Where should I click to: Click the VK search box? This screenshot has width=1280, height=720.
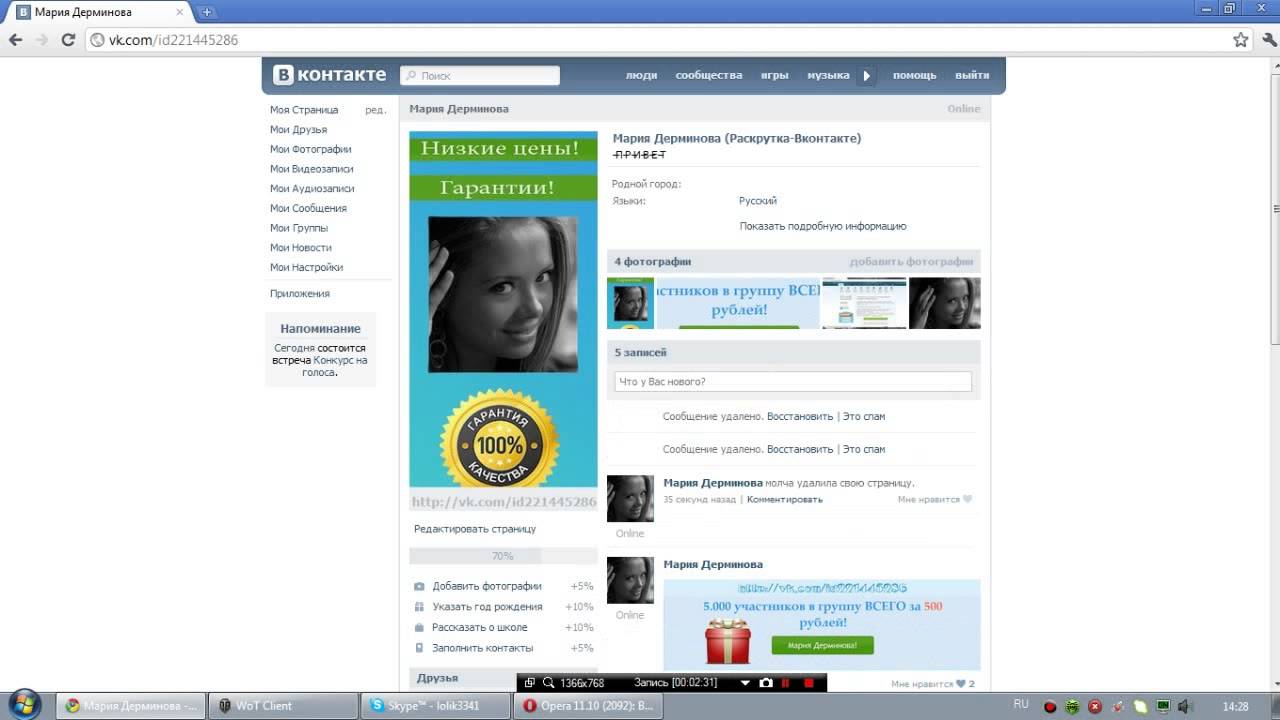point(480,75)
